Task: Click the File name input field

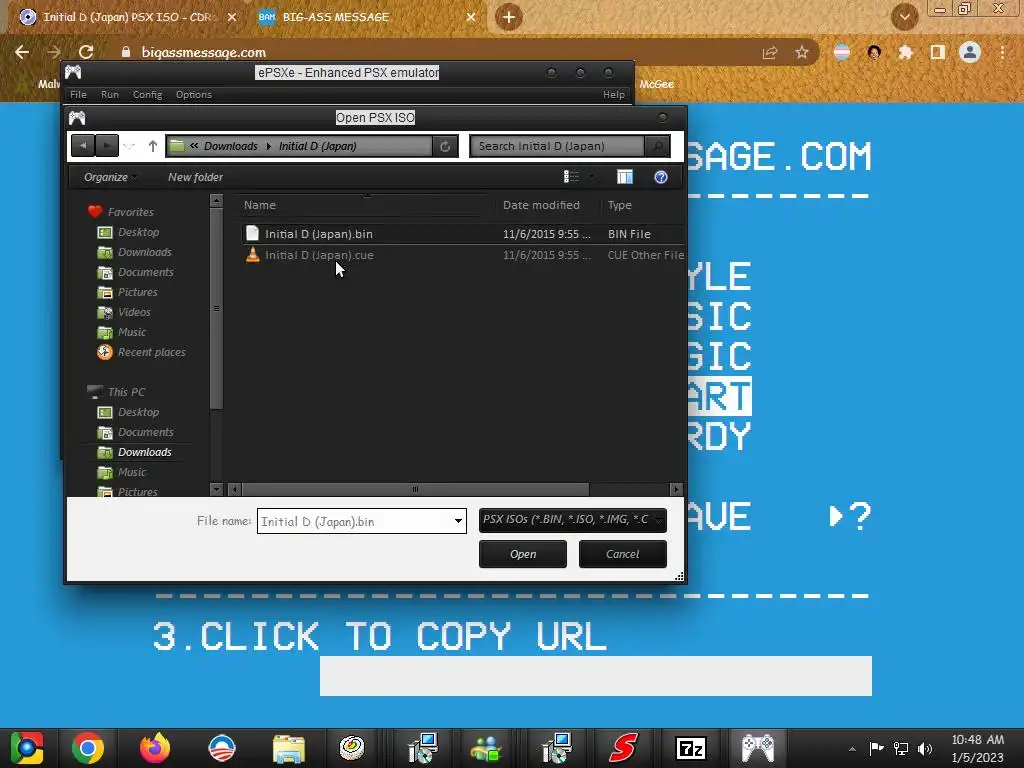Action: pyautogui.click(x=355, y=521)
